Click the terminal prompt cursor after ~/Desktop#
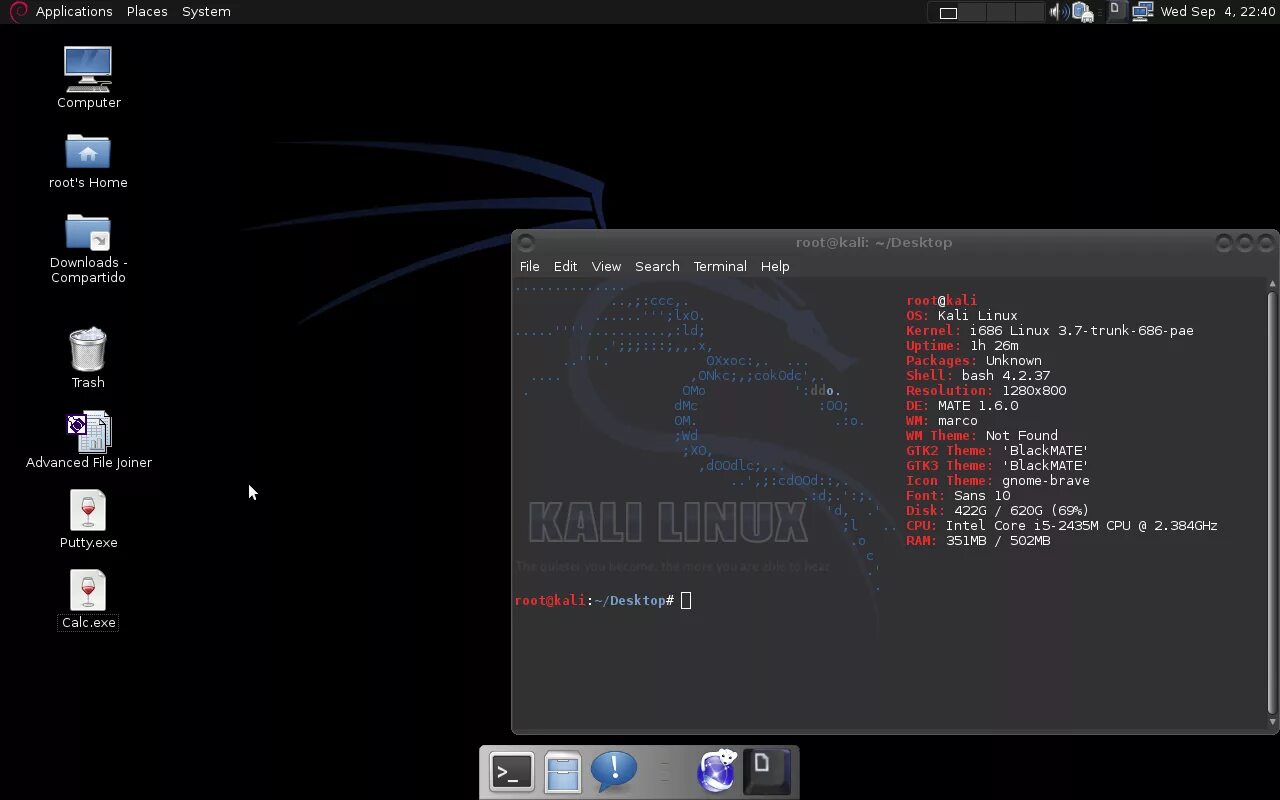1280x800 pixels. point(686,600)
